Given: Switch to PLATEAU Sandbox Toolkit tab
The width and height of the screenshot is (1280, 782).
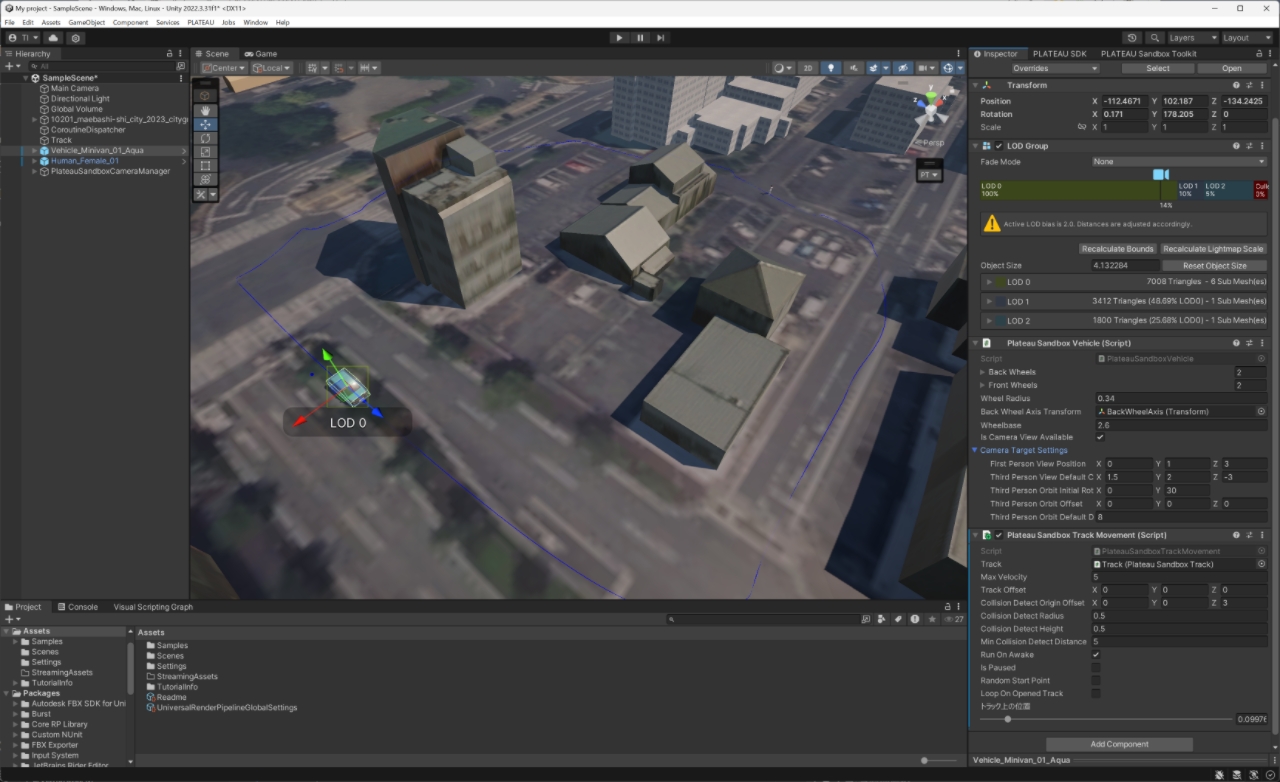Looking at the screenshot, I should coord(1148,54).
